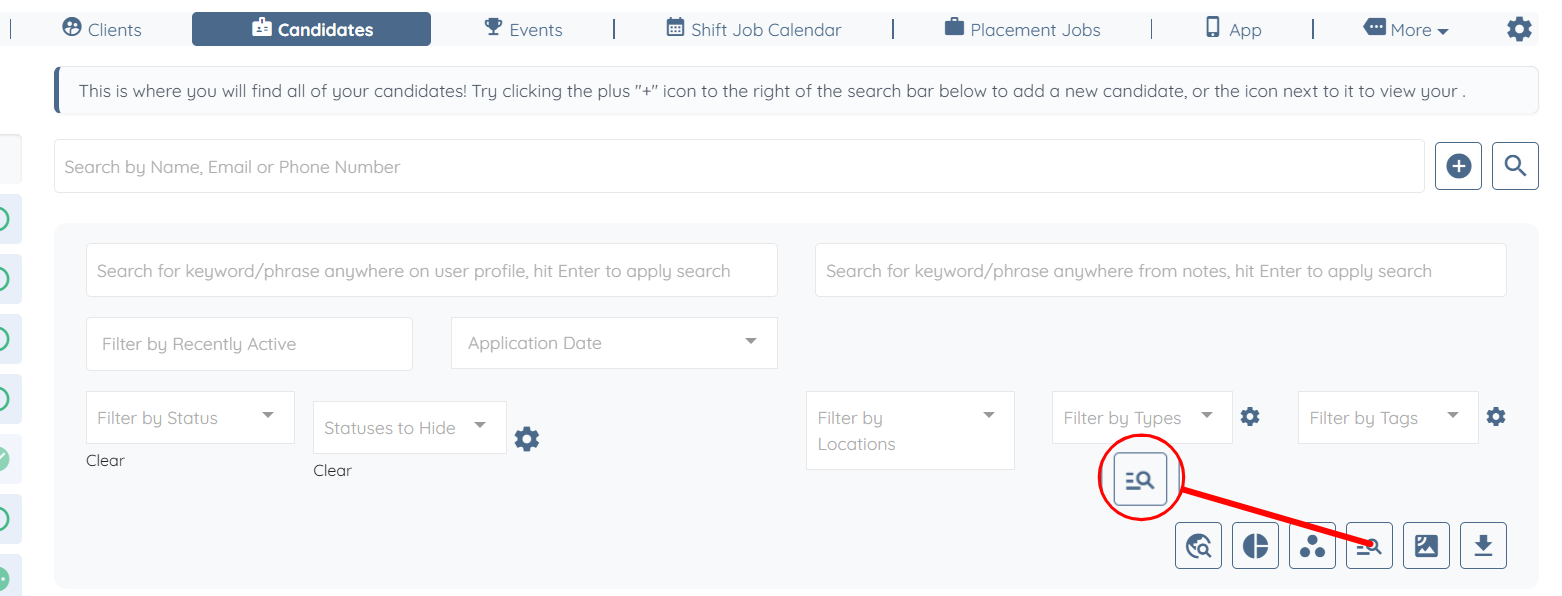
Task: Show the pie chart view
Action: tap(1255, 546)
